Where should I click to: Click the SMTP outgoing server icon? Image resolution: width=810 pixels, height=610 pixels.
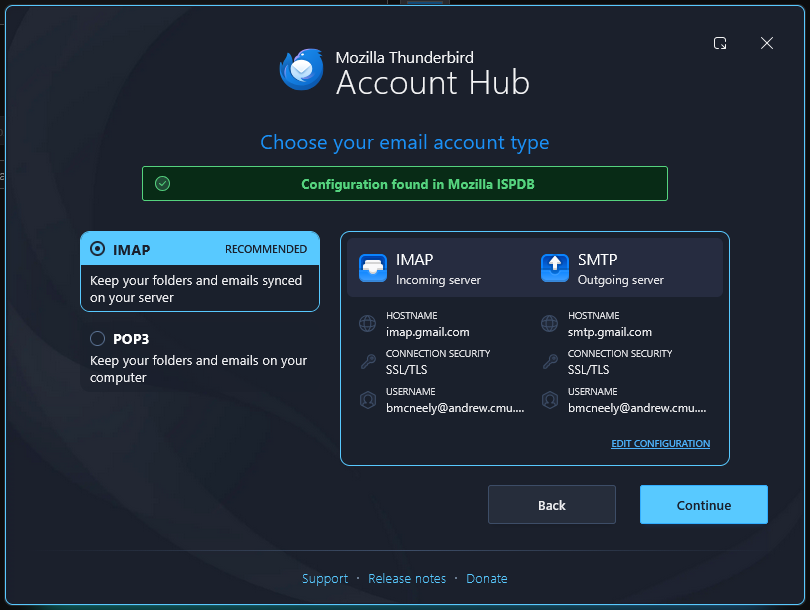pyautogui.click(x=554, y=268)
